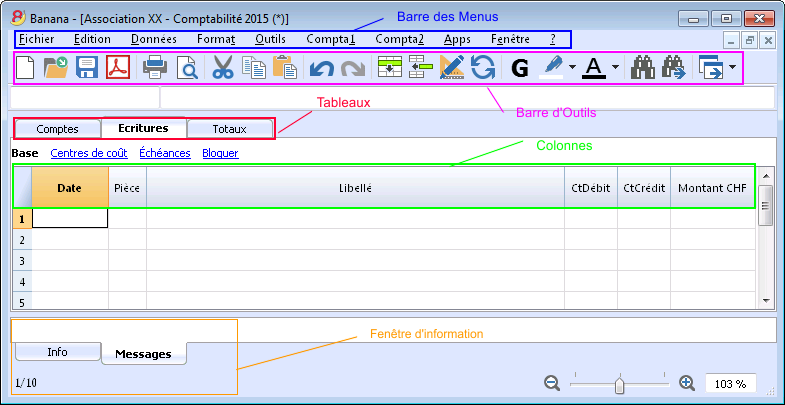The height and width of the screenshot is (405, 785).
Task: Apply highlight color with the marker icon
Action: click(552, 67)
